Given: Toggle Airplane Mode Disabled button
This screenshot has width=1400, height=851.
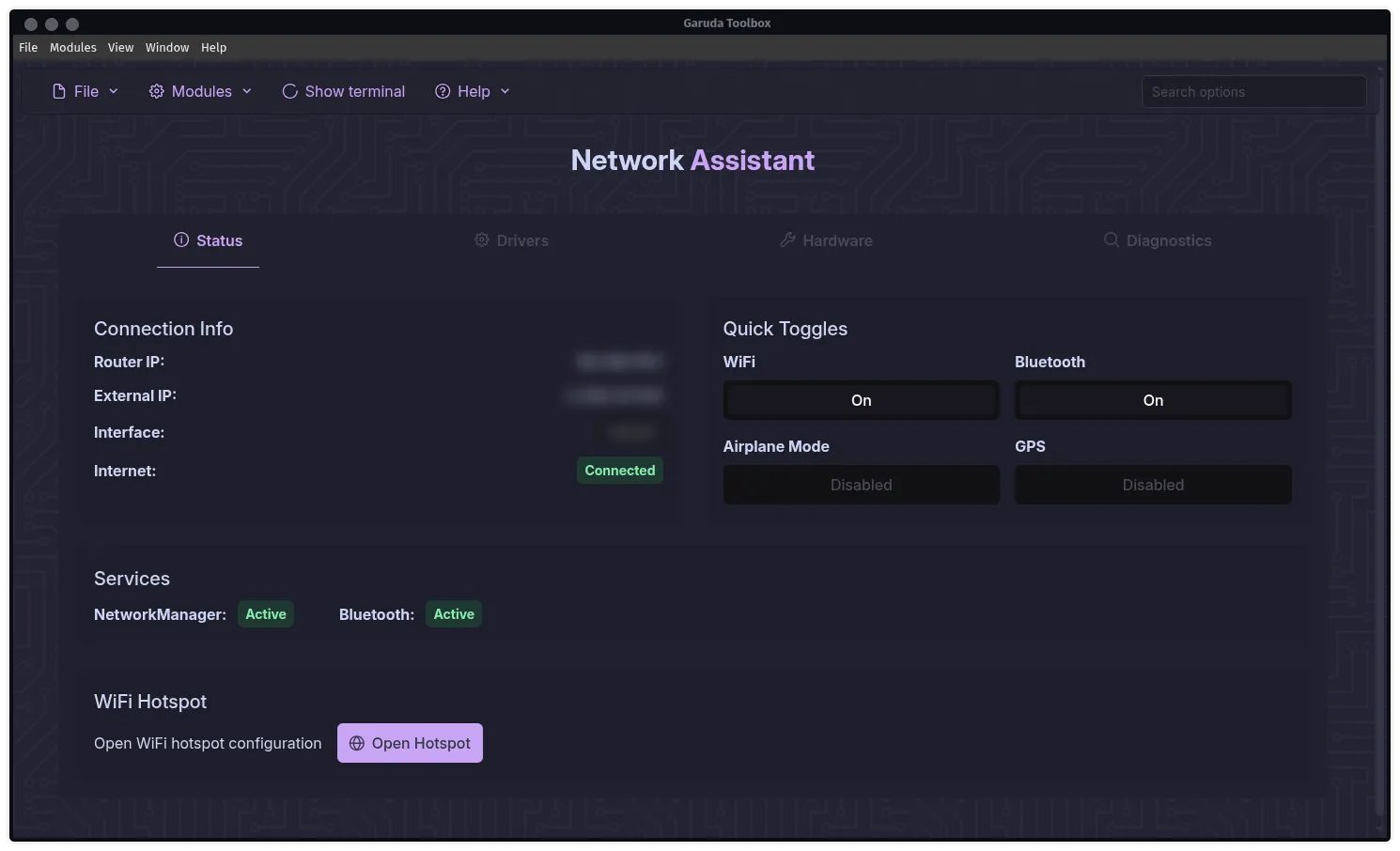Looking at the screenshot, I should pyautogui.click(x=862, y=485).
